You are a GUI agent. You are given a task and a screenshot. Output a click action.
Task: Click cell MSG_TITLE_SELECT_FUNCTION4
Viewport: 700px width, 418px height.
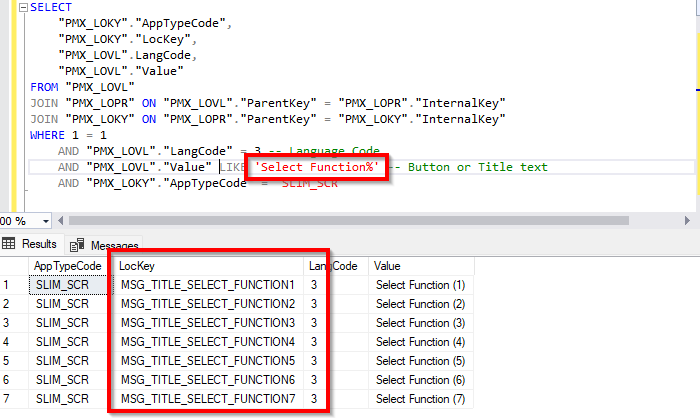tap(208, 342)
